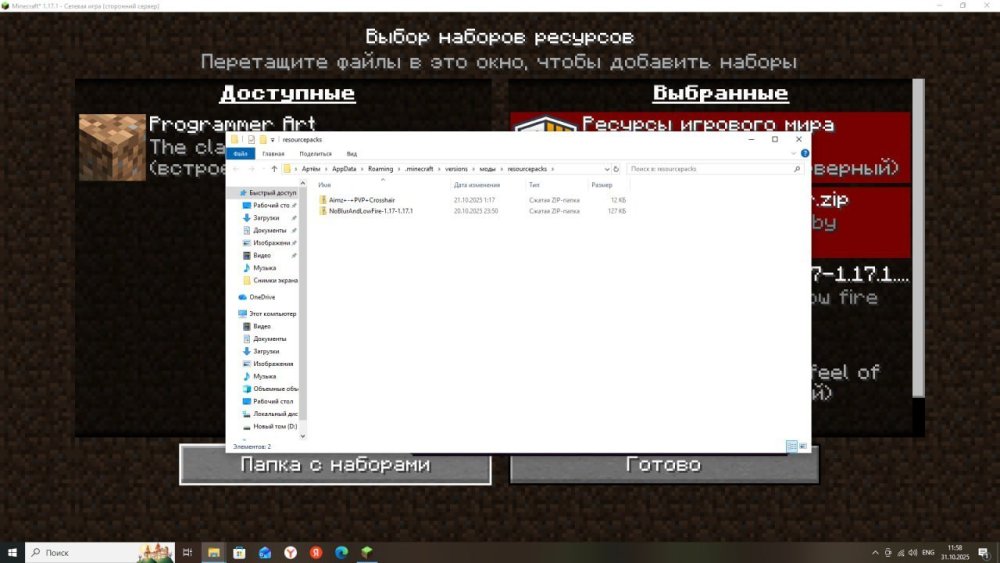This screenshot has height=563, width=1000.
Task: Show hidden system tray icons chevron
Action: tap(875, 552)
